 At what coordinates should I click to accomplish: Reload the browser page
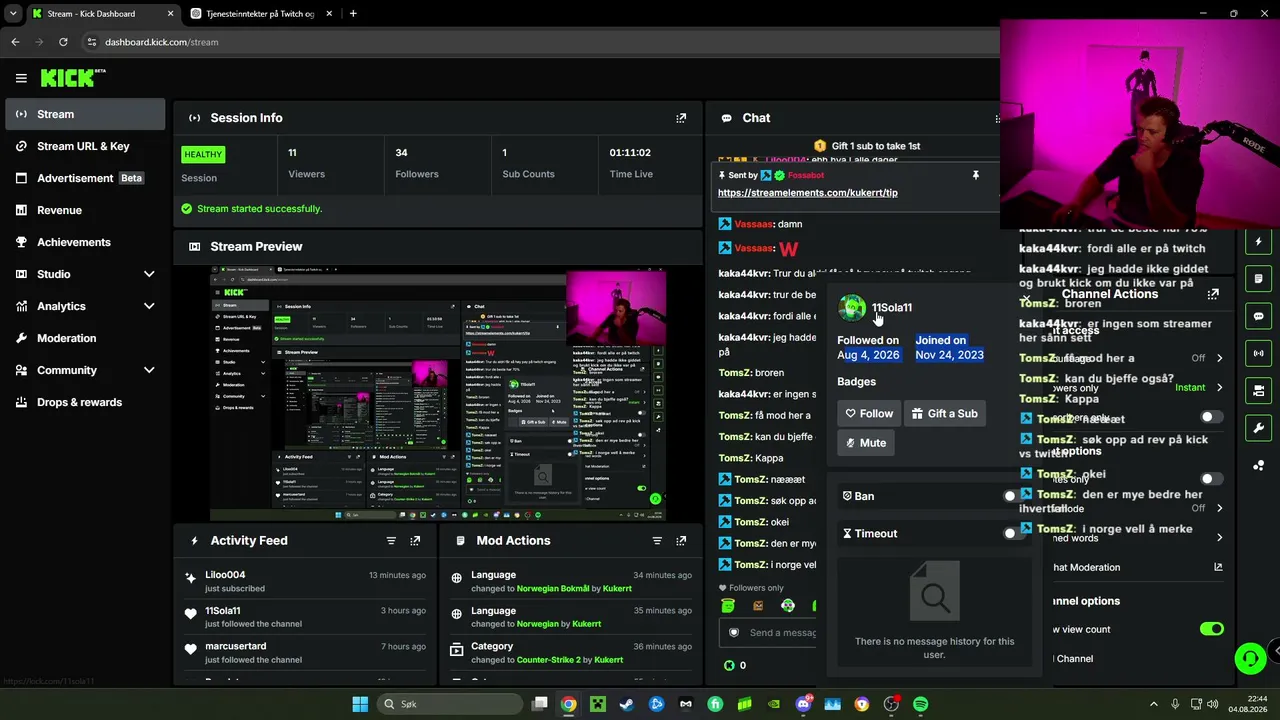point(63,42)
